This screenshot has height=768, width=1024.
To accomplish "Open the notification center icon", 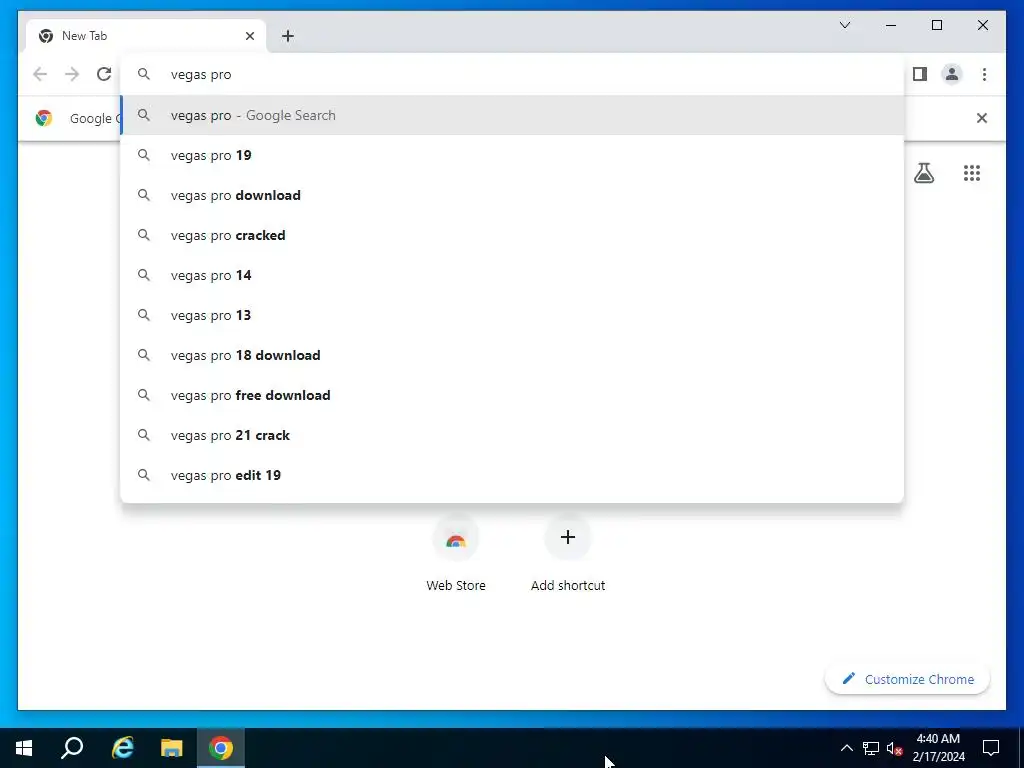I will [x=991, y=748].
